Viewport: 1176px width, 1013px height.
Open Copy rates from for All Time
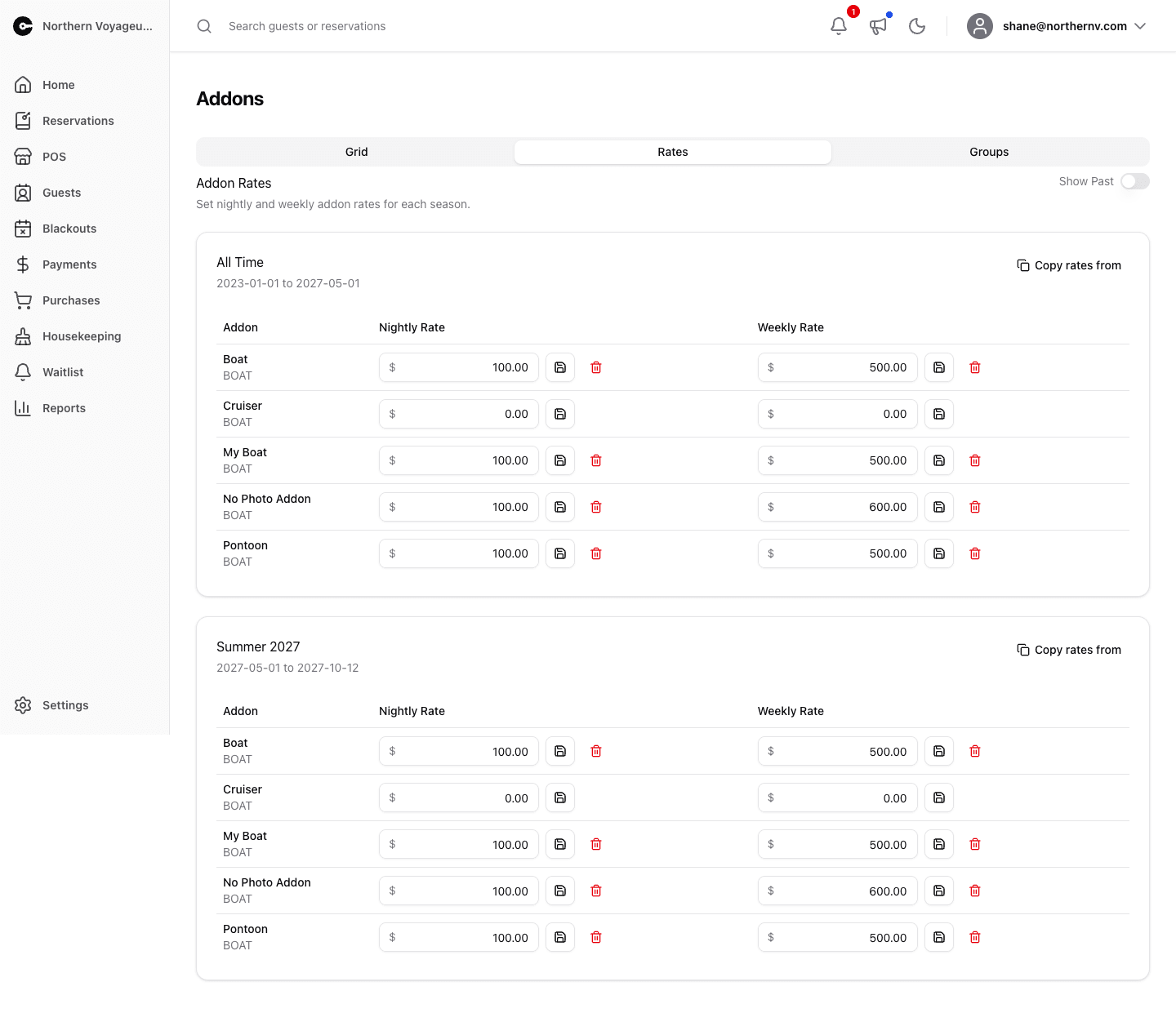[1069, 265]
